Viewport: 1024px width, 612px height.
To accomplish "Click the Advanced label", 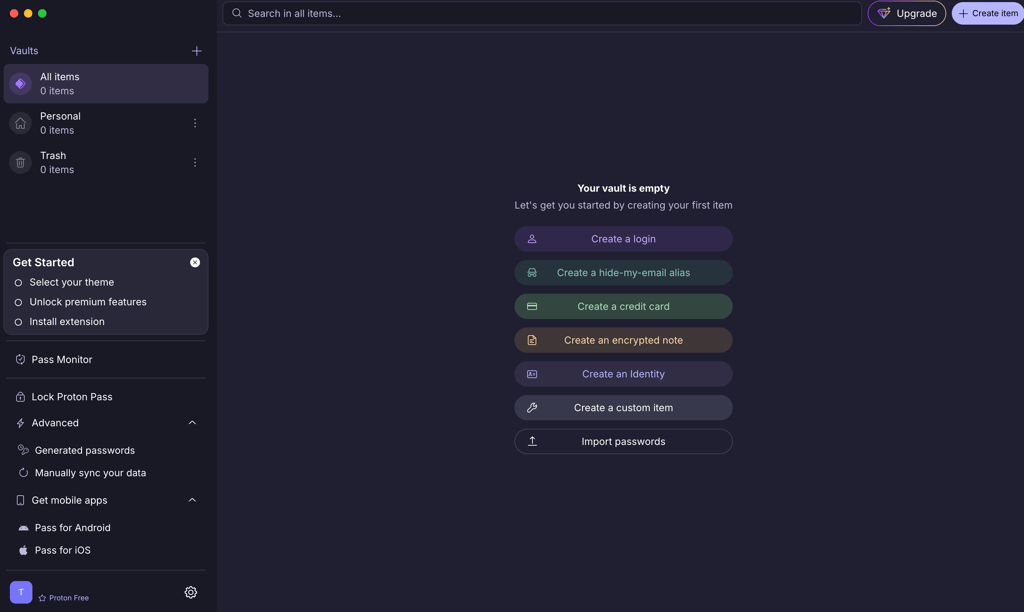I will click(x=55, y=423).
